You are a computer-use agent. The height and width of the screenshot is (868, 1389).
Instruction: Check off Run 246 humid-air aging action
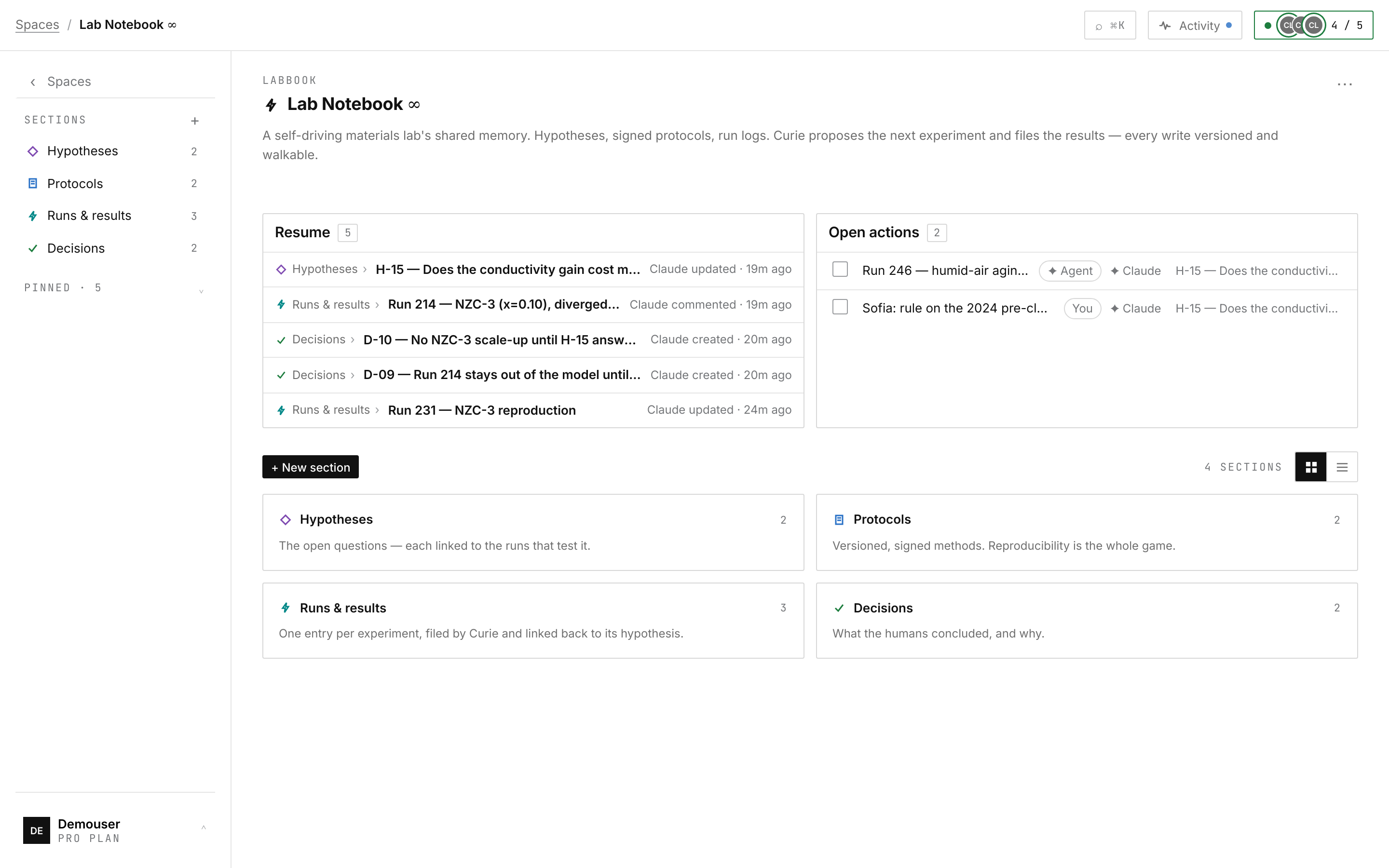pos(840,269)
